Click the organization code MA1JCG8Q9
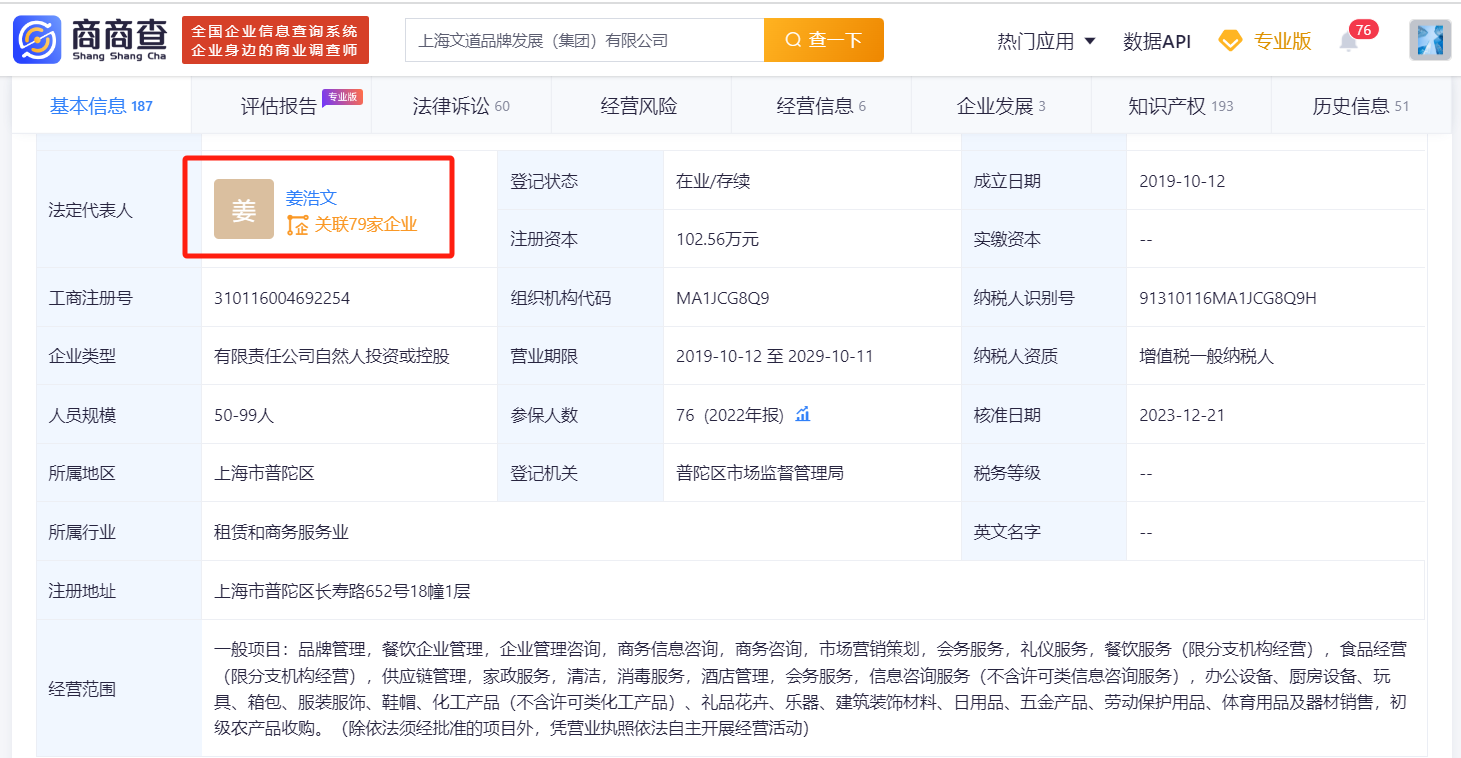The width and height of the screenshot is (1461, 758). pos(723,298)
